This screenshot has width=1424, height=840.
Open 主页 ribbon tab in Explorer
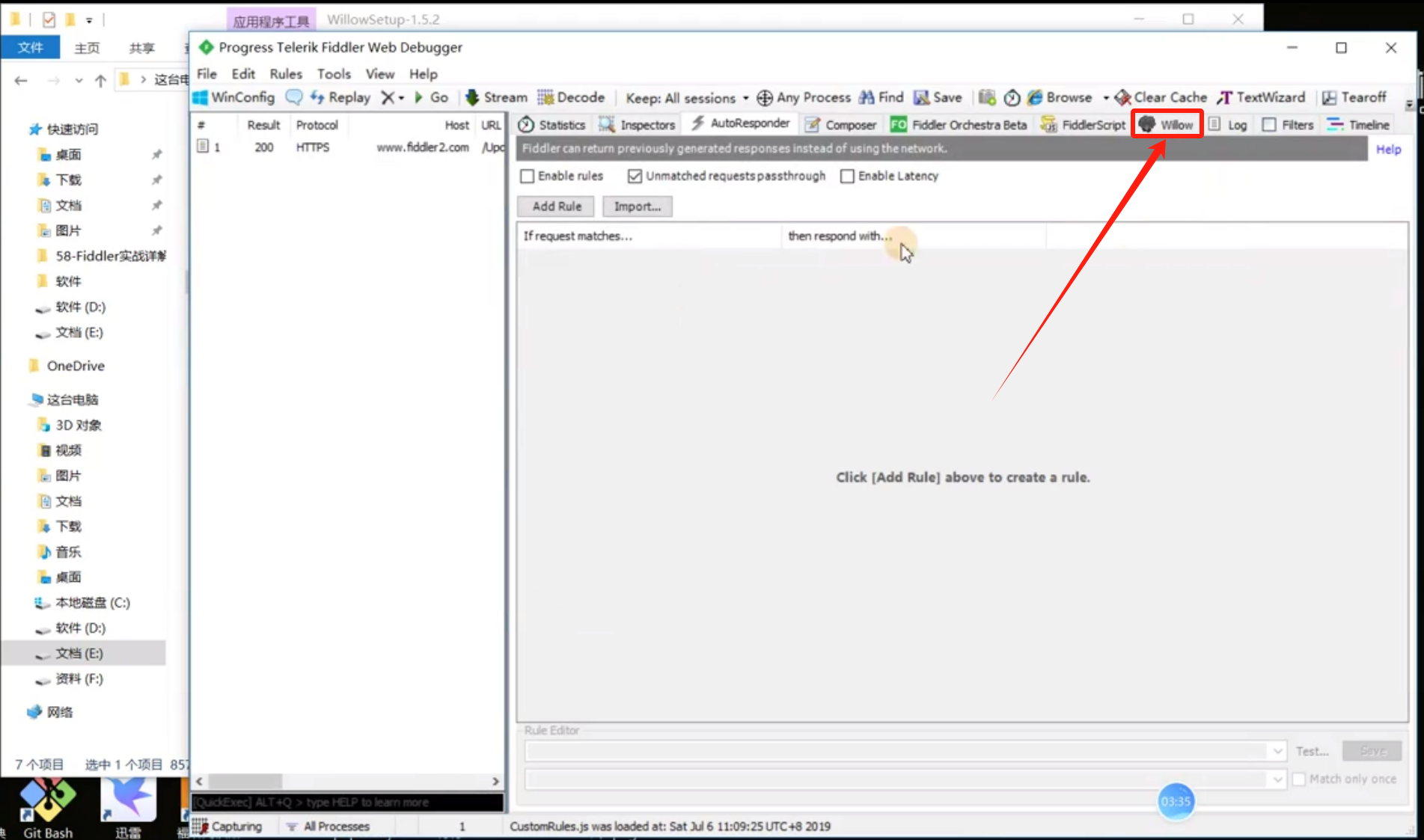click(87, 48)
